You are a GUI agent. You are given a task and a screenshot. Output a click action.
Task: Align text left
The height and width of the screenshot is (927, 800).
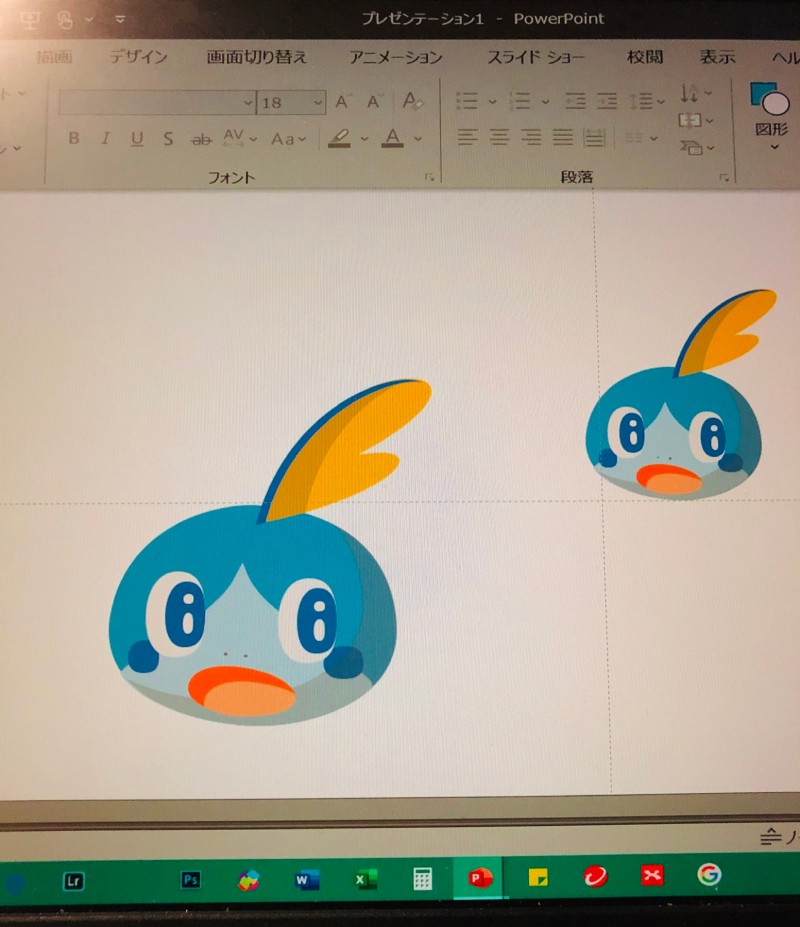point(467,137)
